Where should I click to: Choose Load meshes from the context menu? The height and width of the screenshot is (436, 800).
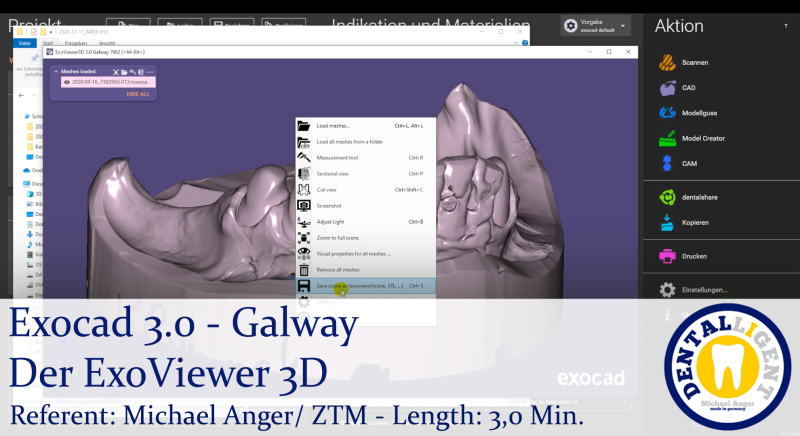pos(366,125)
